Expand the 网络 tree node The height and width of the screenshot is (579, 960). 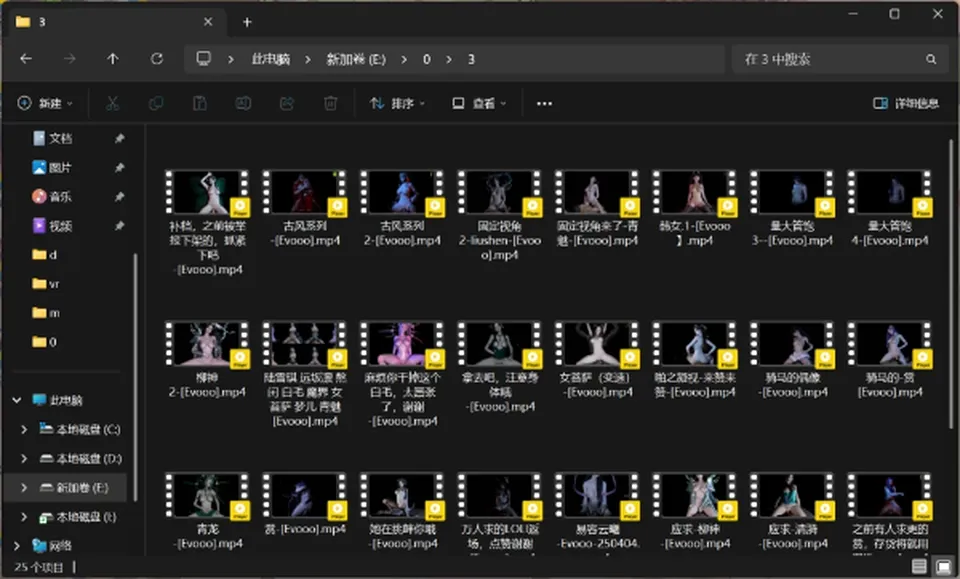(x=17, y=545)
